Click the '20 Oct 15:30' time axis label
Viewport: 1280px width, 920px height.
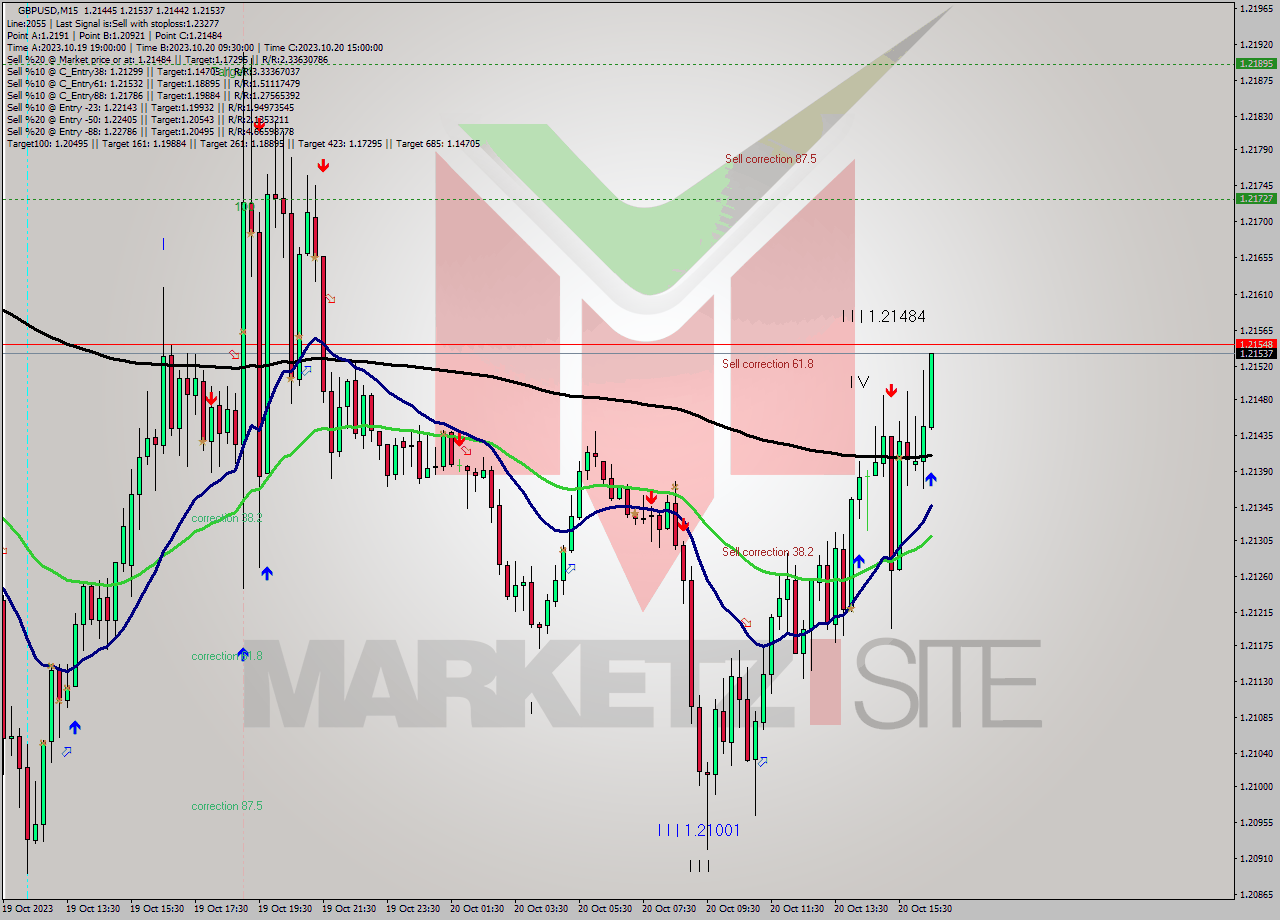coord(926,909)
